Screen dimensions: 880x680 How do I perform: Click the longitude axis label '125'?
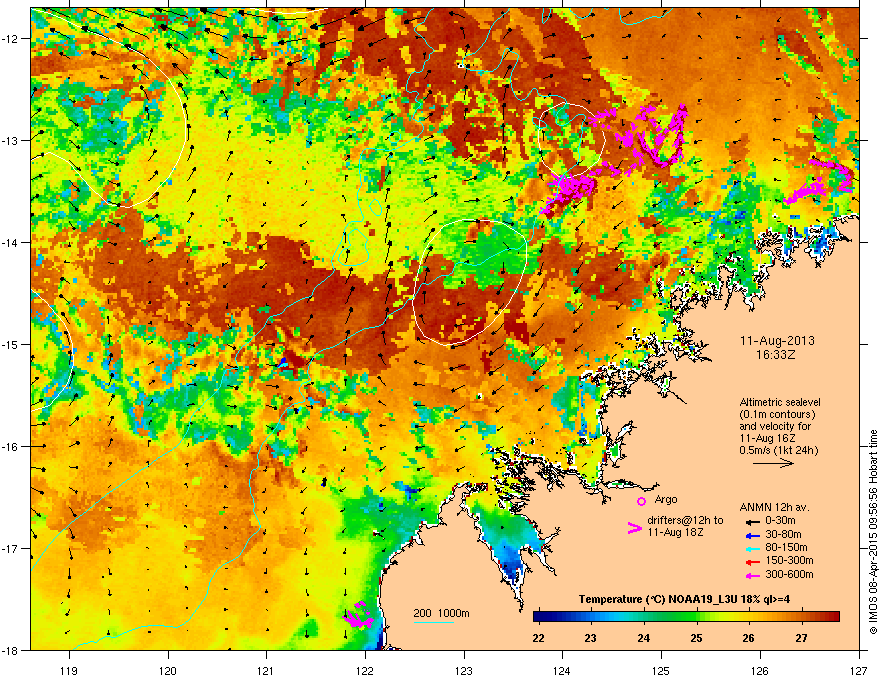[661, 671]
